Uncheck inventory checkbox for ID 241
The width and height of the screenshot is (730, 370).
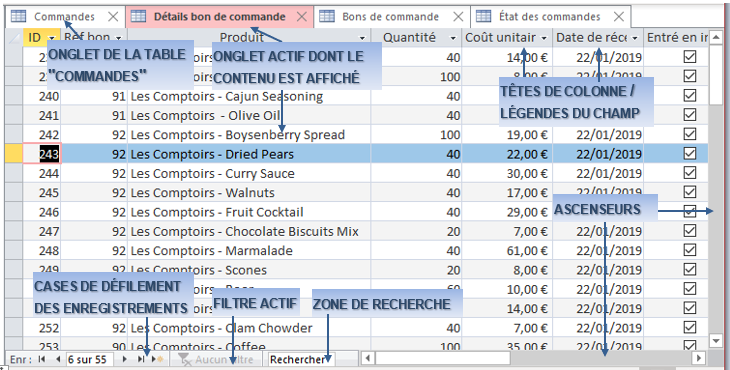[689, 114]
